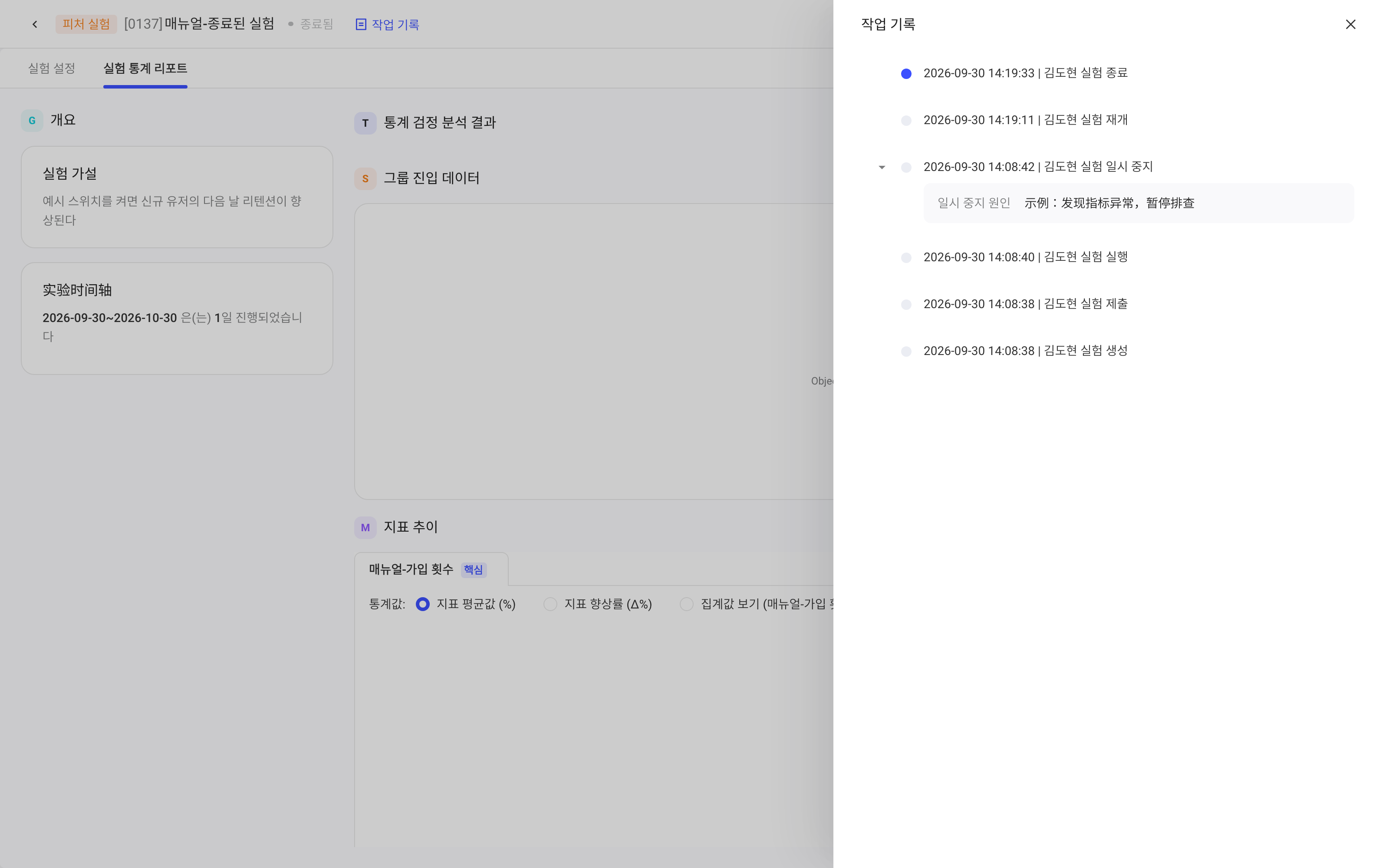Click the [0137]매뉴얼-종료된 실험 title

199,23
